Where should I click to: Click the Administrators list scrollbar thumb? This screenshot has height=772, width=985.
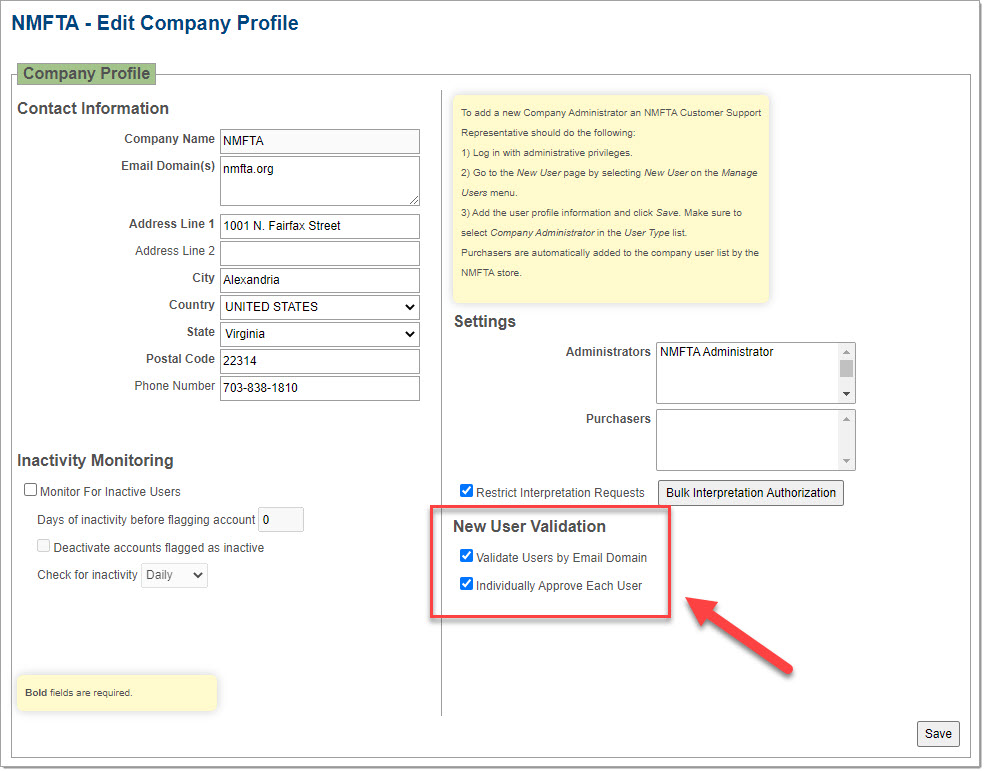pos(848,369)
